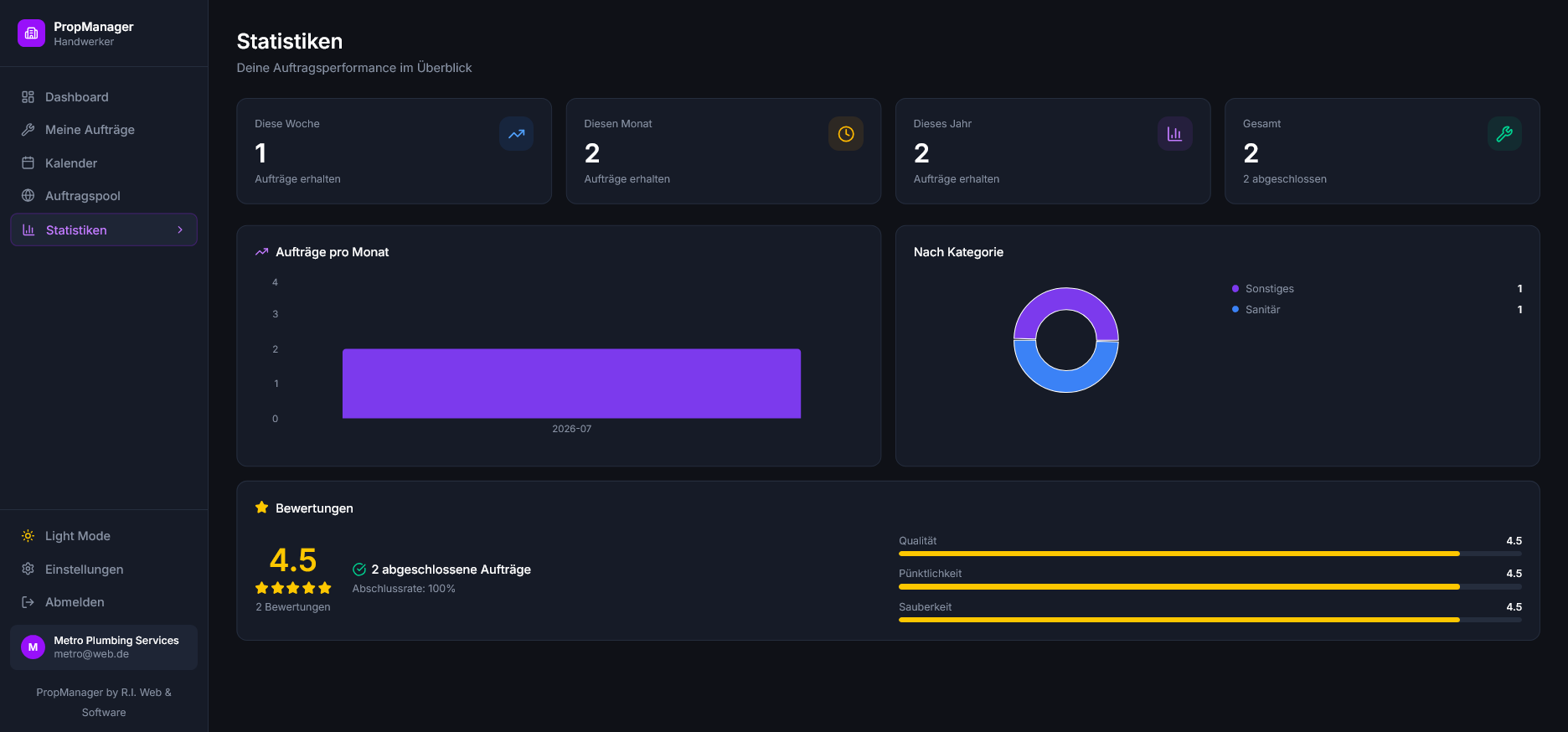The image size is (1568, 732).
Task: Click the Pünktlichkeit rating progress bar
Action: [1210, 587]
